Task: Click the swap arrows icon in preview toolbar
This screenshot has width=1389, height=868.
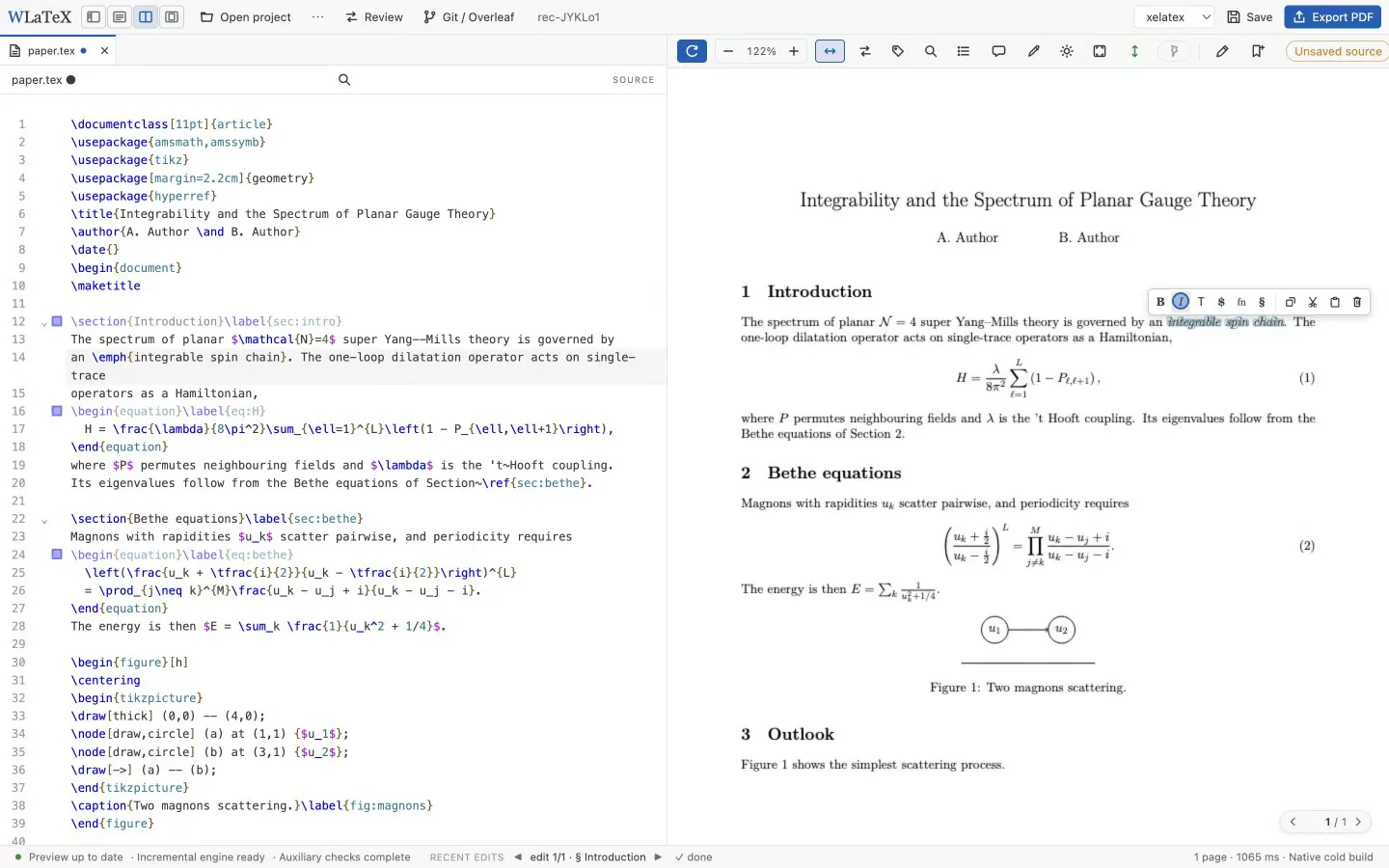Action: [865, 51]
